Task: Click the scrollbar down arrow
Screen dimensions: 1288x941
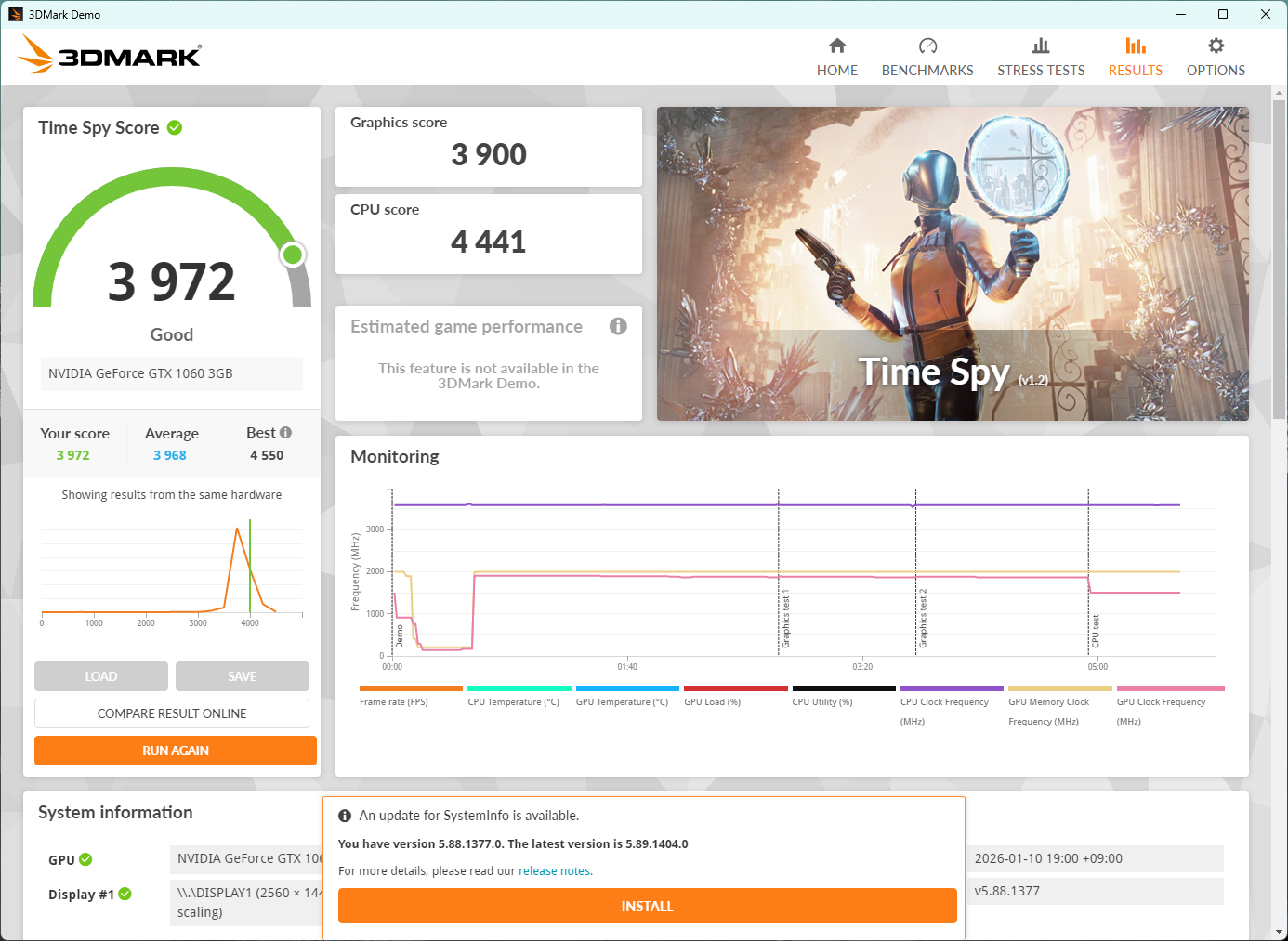Action: [1280, 932]
